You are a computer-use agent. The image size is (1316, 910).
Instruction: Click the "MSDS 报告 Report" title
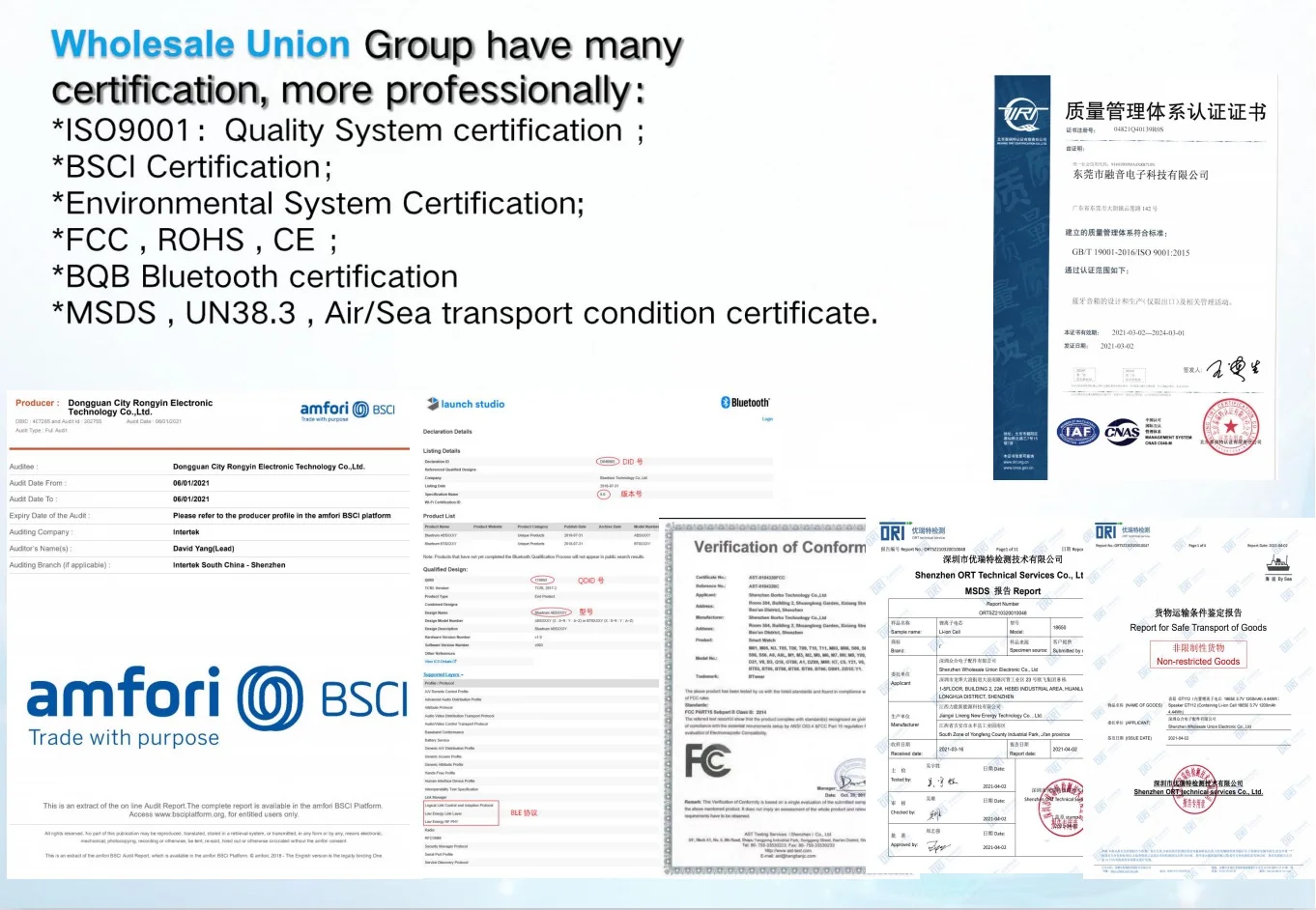point(1003,591)
